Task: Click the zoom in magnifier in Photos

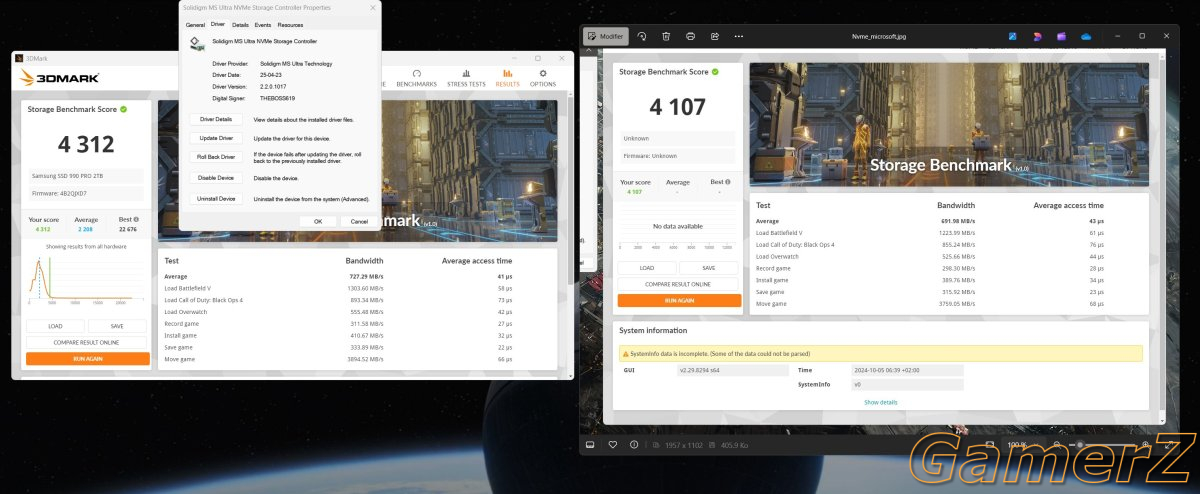Action: point(1146,444)
